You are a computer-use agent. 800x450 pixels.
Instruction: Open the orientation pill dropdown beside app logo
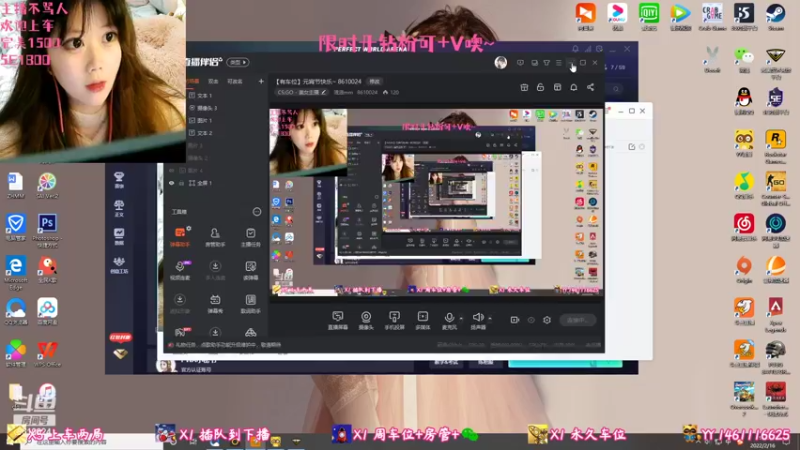pyautogui.click(x=238, y=62)
